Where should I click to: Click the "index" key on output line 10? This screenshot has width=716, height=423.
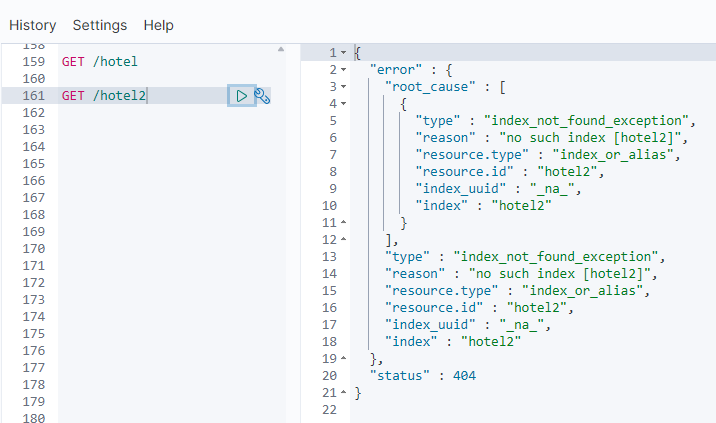[x=442, y=206]
